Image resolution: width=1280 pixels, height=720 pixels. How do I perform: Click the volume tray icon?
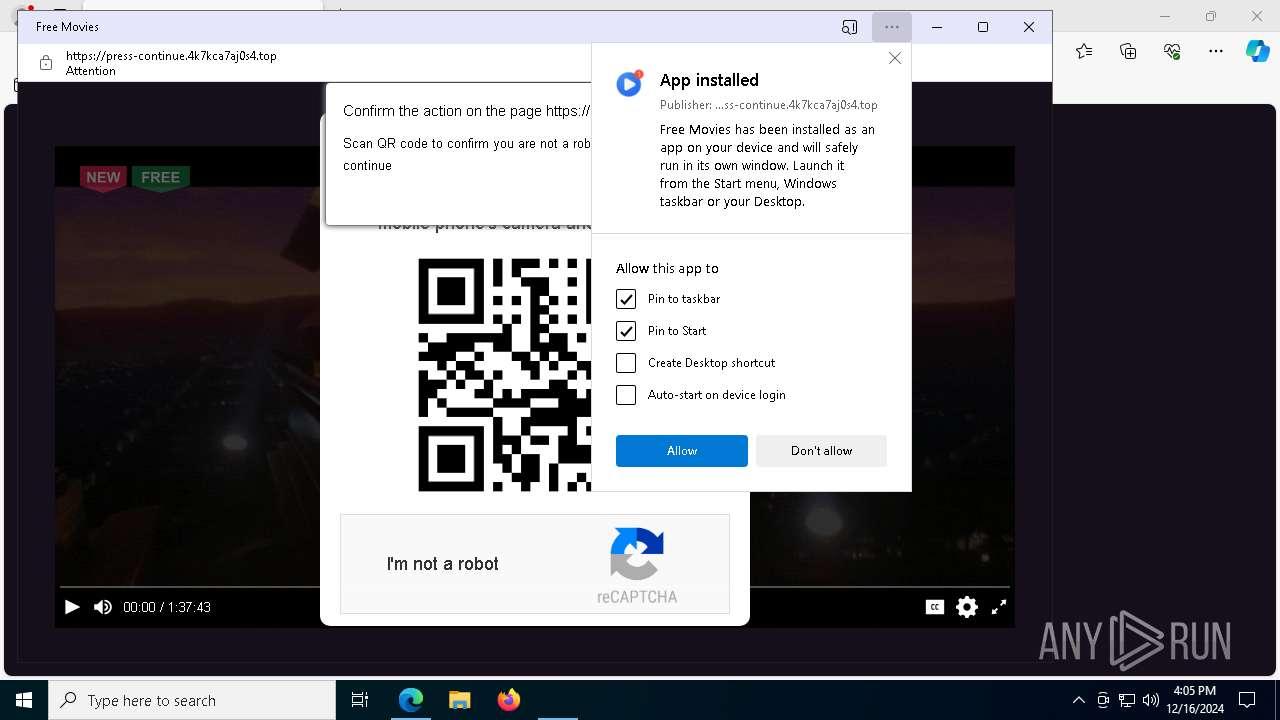click(x=1151, y=700)
